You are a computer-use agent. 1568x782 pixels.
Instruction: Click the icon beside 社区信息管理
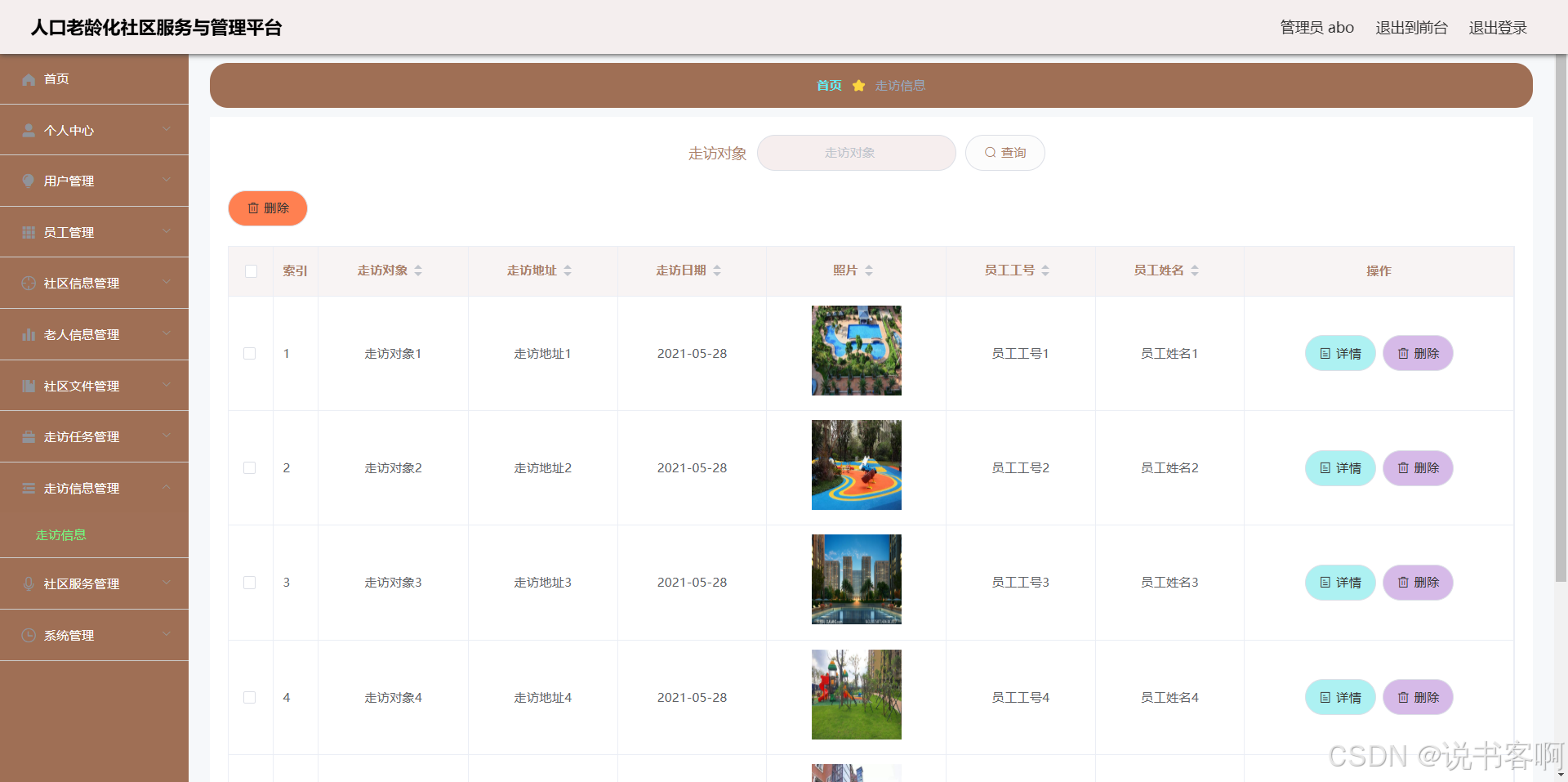[x=29, y=283]
